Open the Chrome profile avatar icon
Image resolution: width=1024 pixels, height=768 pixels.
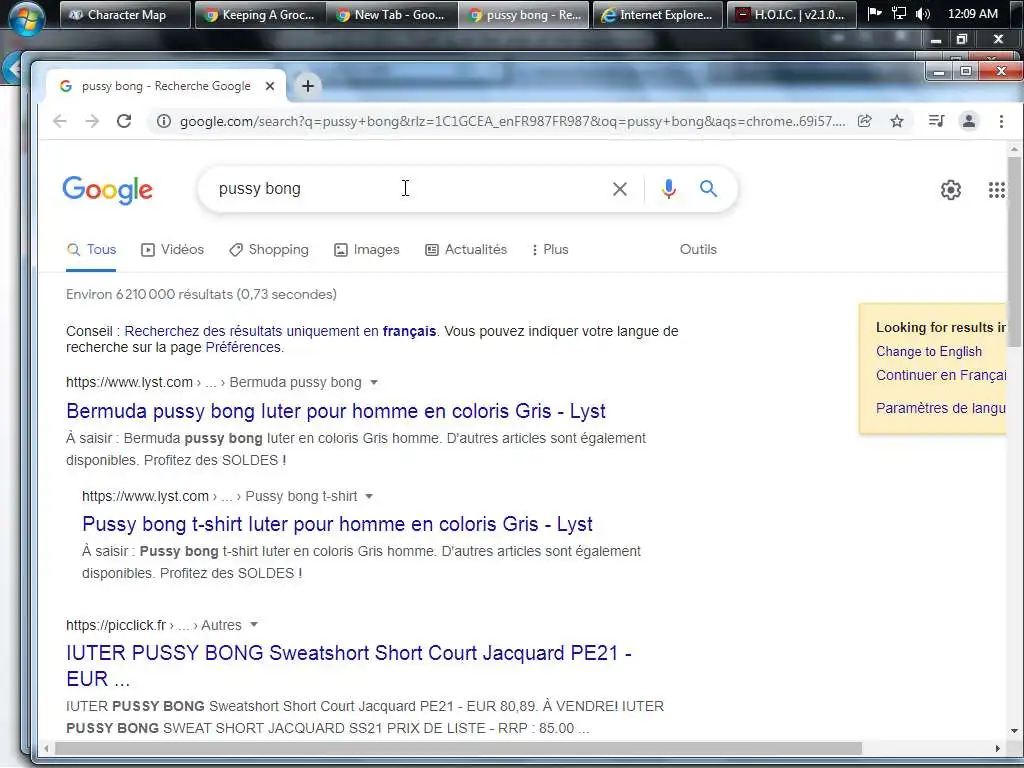(969, 121)
